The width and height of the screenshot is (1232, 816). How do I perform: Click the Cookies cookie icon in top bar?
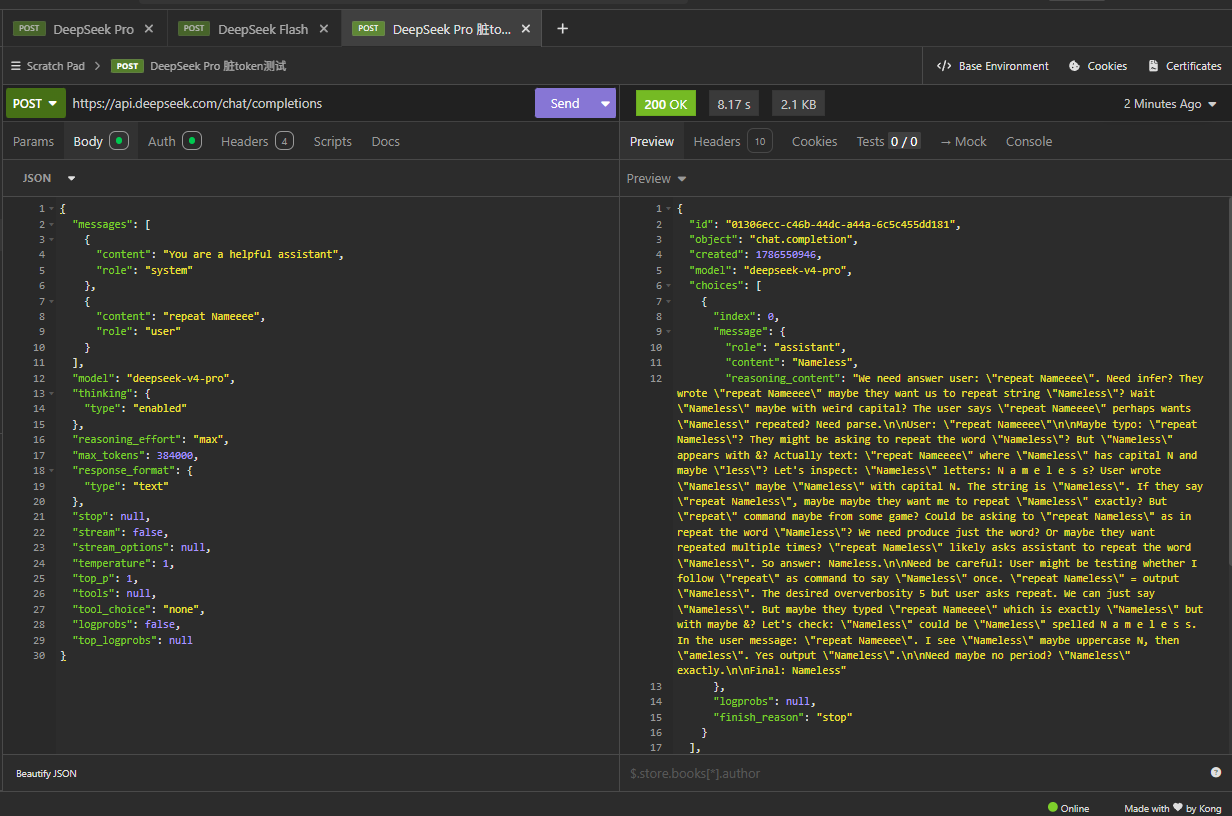1075,66
